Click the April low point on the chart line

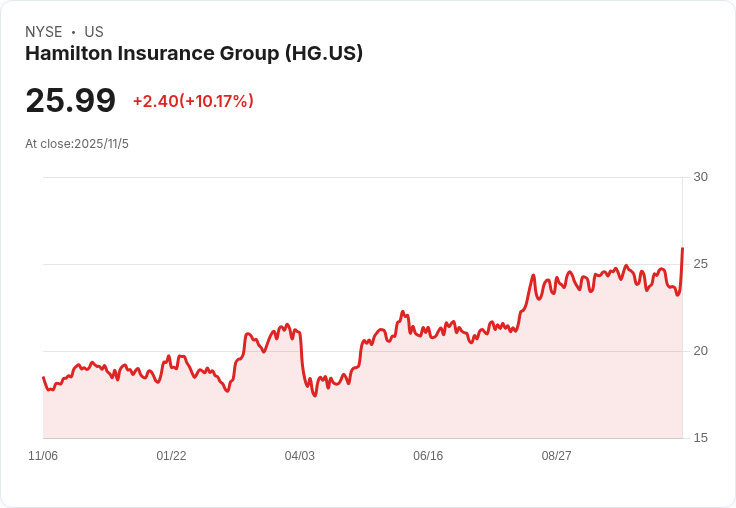click(315, 395)
